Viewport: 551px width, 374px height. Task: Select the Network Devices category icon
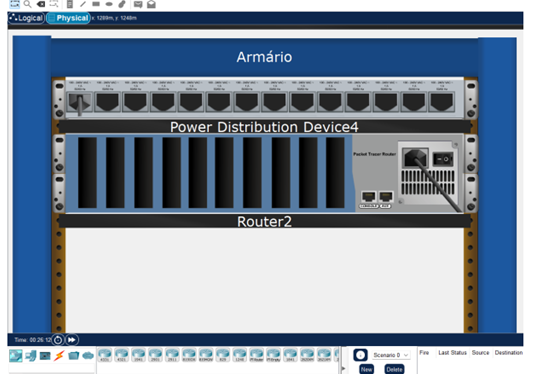(x=15, y=356)
